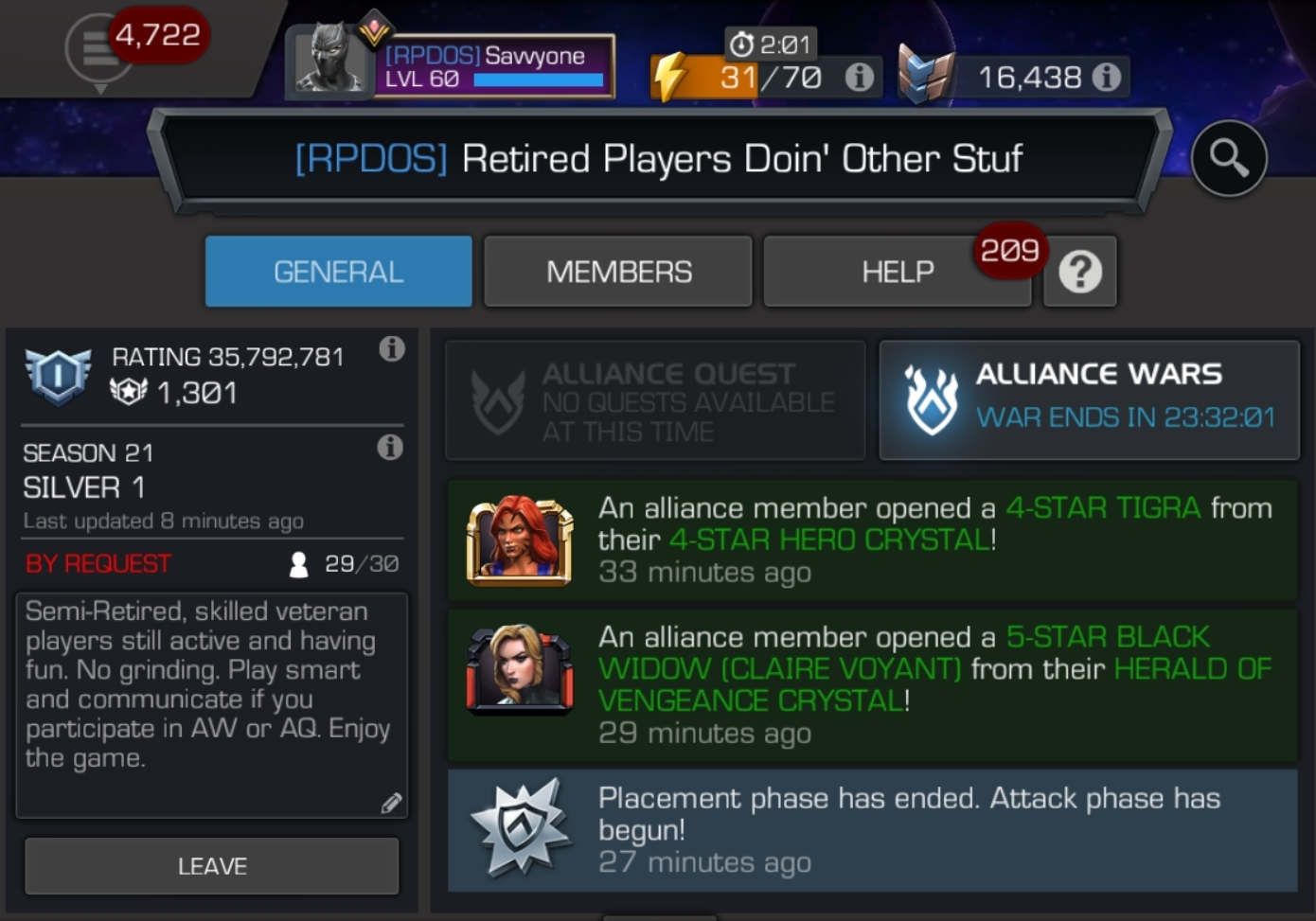Open the attack phase begun notification
The image size is (1316, 921).
[x=872, y=830]
